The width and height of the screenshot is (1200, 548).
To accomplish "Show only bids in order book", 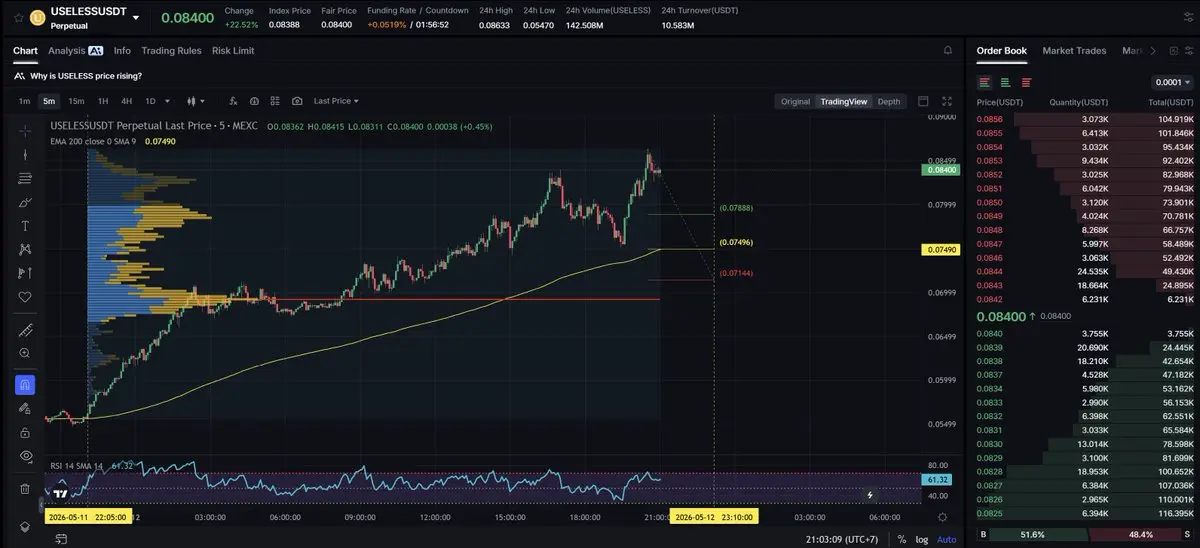I will click(1005, 82).
